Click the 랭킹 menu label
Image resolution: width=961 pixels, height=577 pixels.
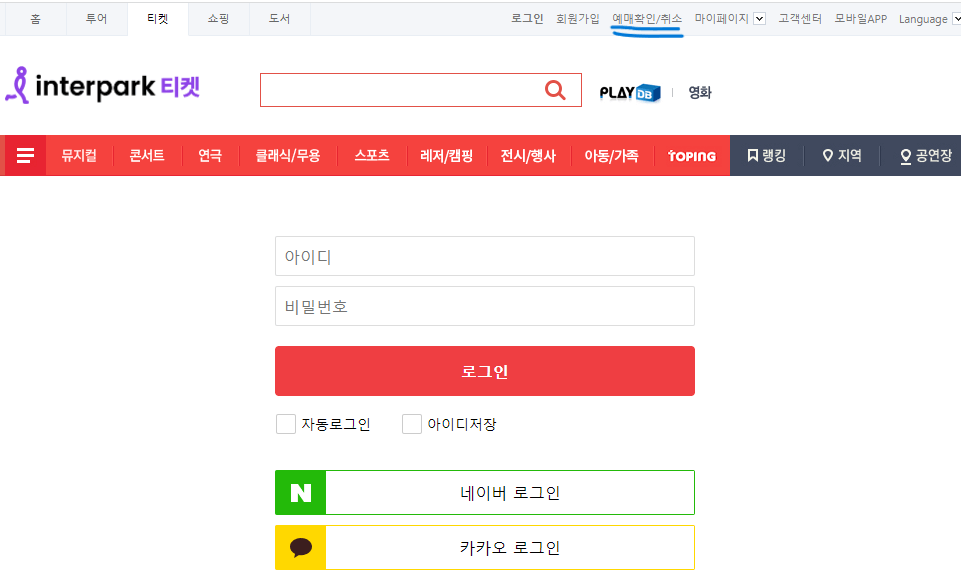click(x=774, y=156)
